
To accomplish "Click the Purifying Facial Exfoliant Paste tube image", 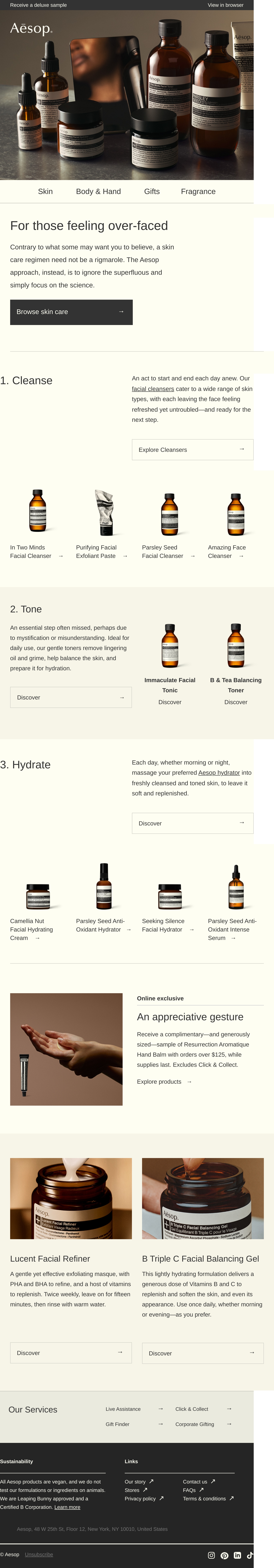I will point(104,512).
